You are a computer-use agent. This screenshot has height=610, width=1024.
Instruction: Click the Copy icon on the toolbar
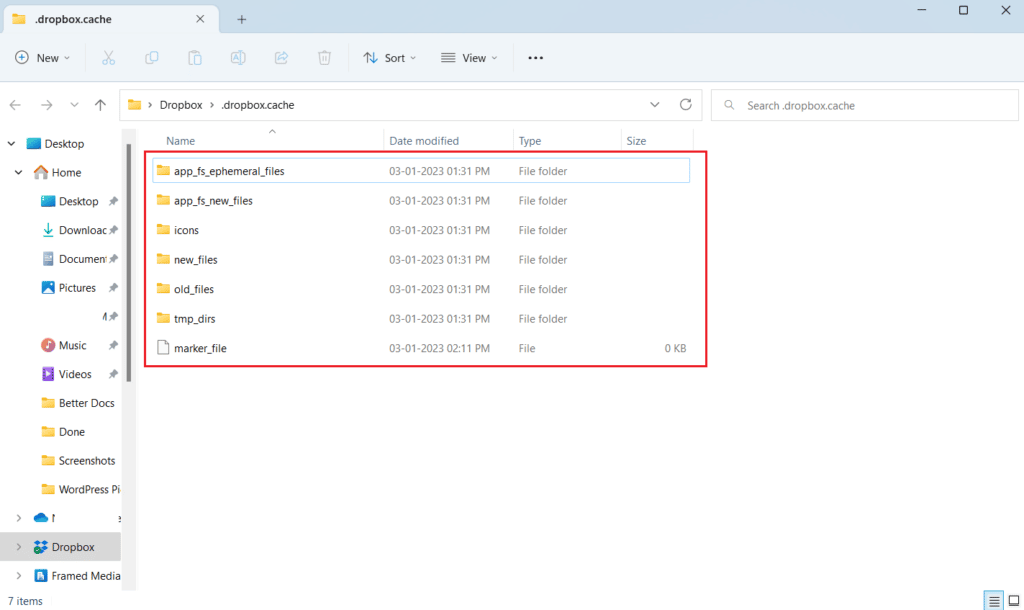tap(151, 57)
